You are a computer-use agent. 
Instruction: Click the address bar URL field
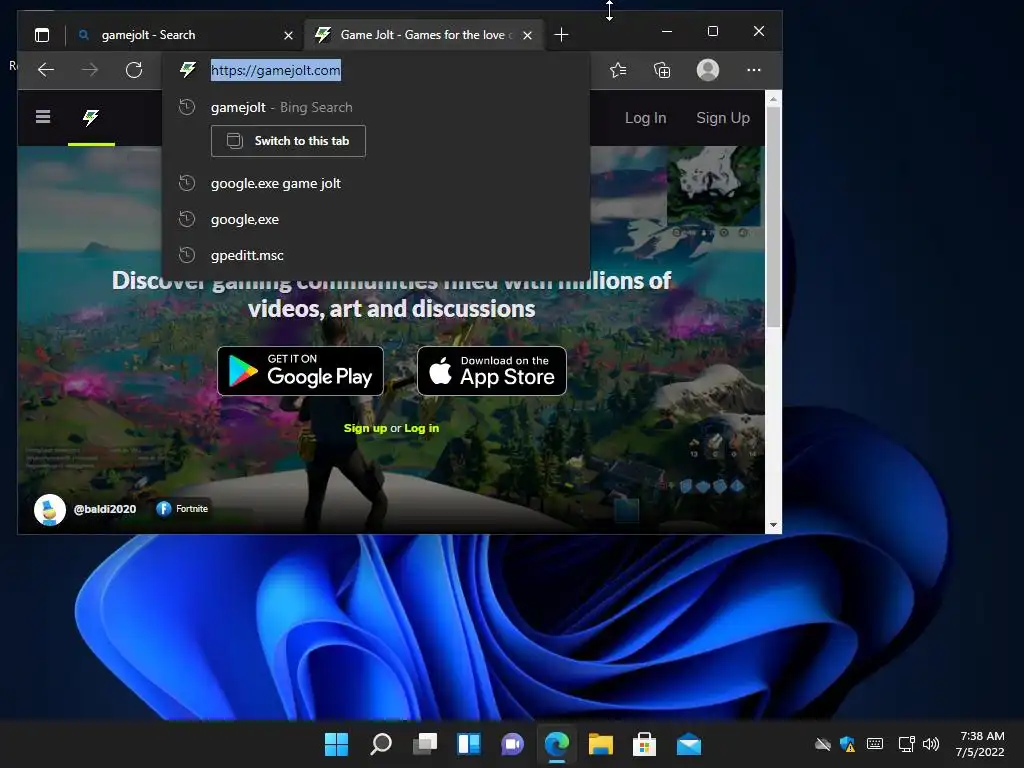coord(376,70)
